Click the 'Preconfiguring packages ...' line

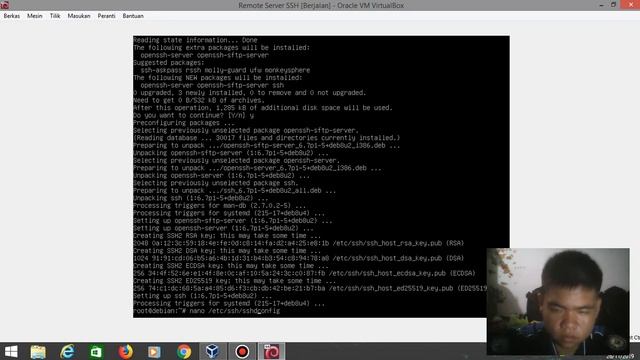(x=184, y=123)
